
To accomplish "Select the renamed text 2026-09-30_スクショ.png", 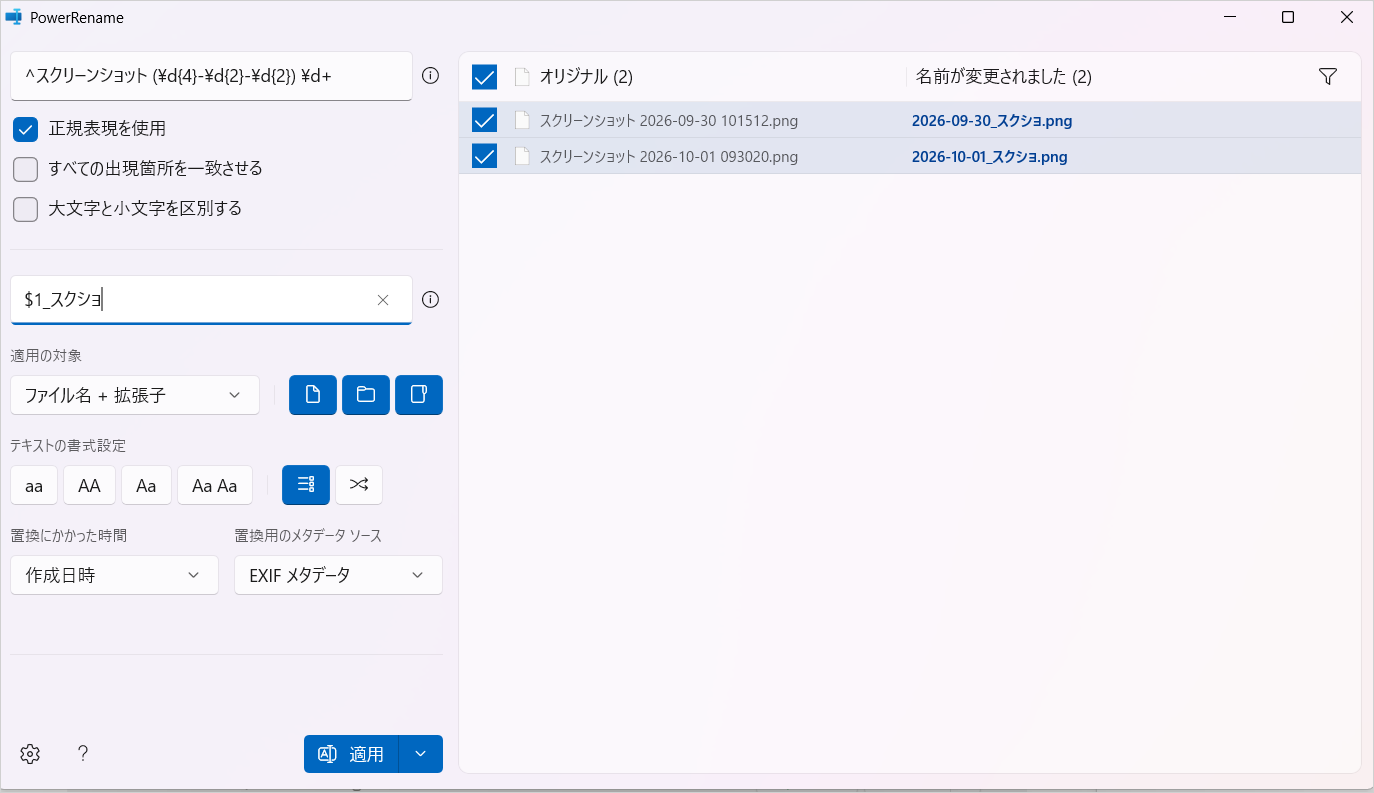I will pyautogui.click(x=992, y=121).
